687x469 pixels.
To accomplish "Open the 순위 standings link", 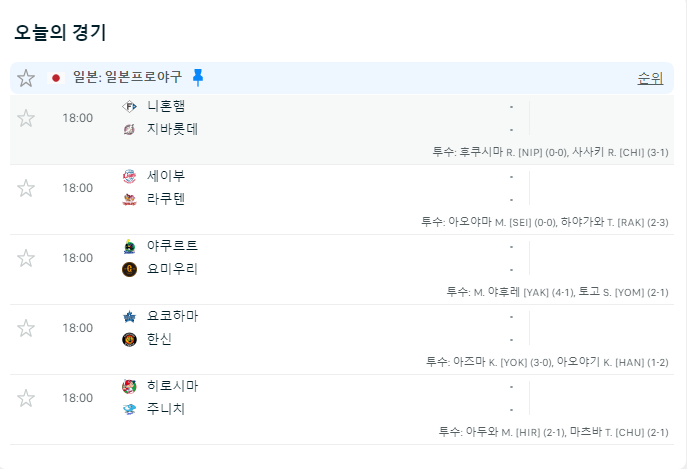I will click(650, 78).
